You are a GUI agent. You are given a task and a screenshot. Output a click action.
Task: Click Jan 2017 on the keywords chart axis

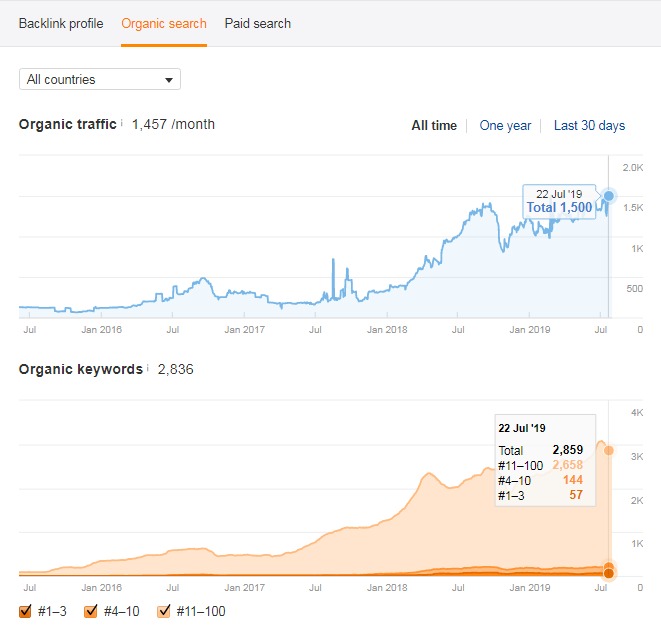(245, 588)
